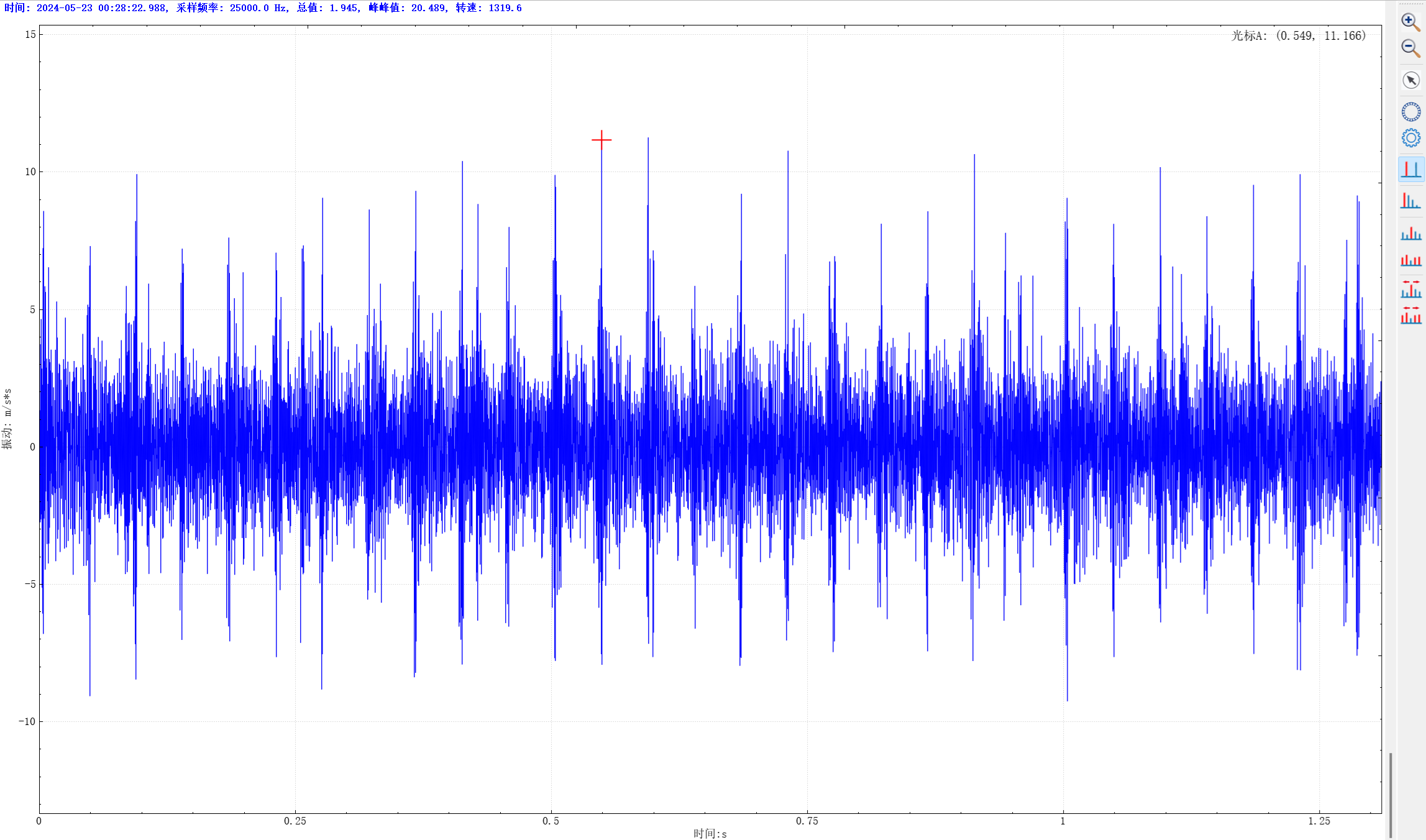Click the zoom out magnifier icon
1426x840 pixels.
pyautogui.click(x=1410, y=48)
